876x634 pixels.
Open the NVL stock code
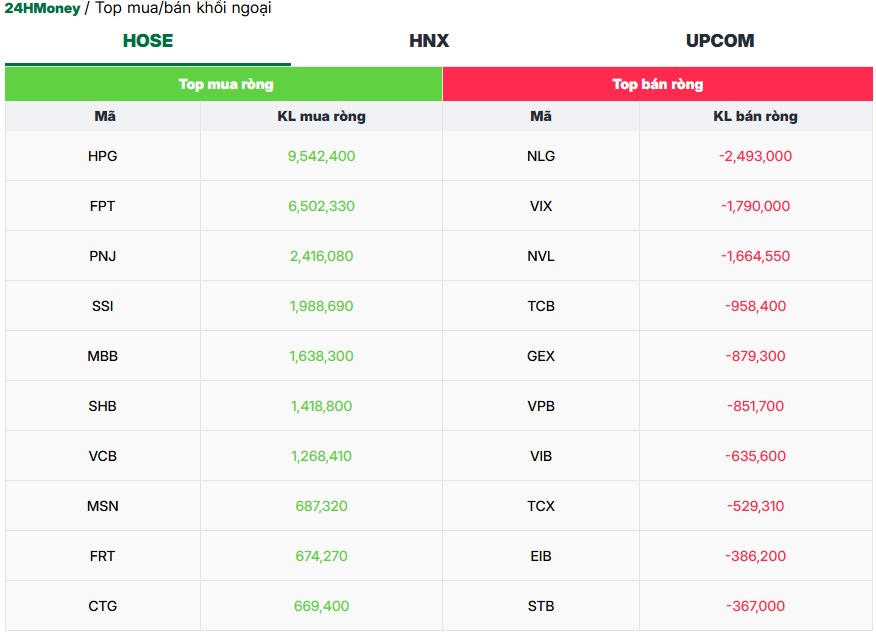pyautogui.click(x=541, y=256)
